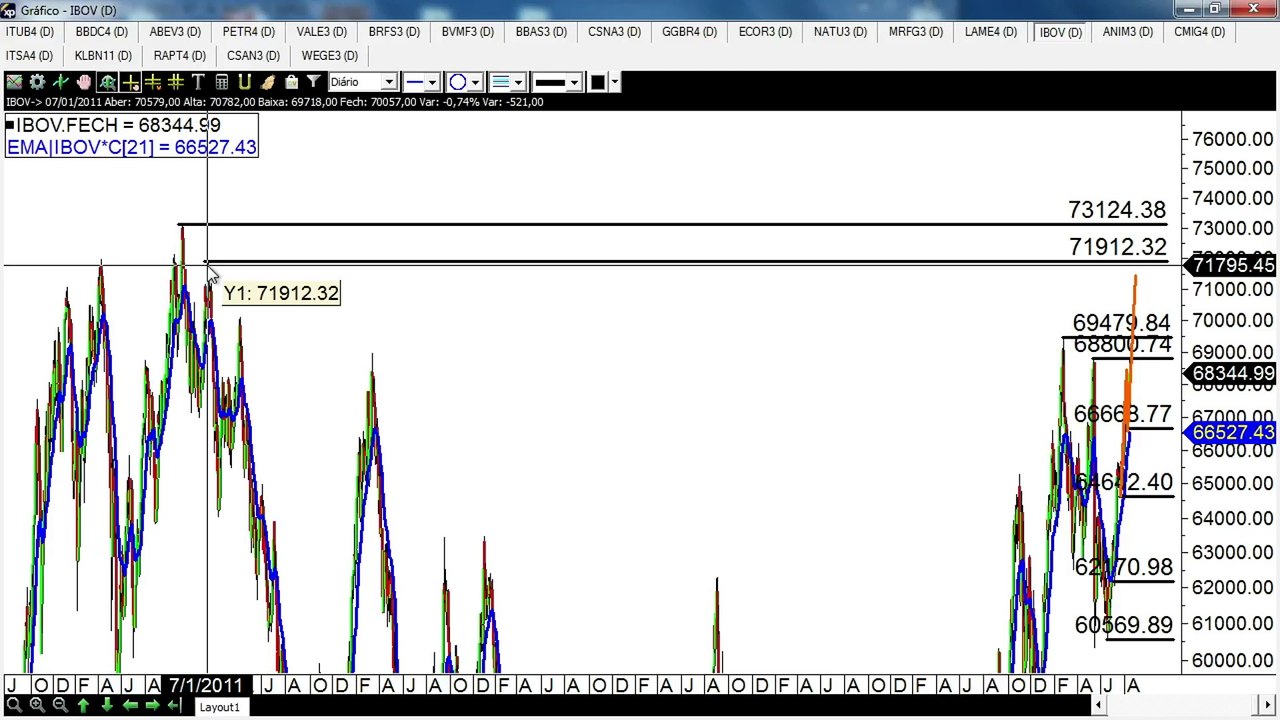1280x720 pixels.
Task: Select the Layout1 tab
Action: pos(220,707)
